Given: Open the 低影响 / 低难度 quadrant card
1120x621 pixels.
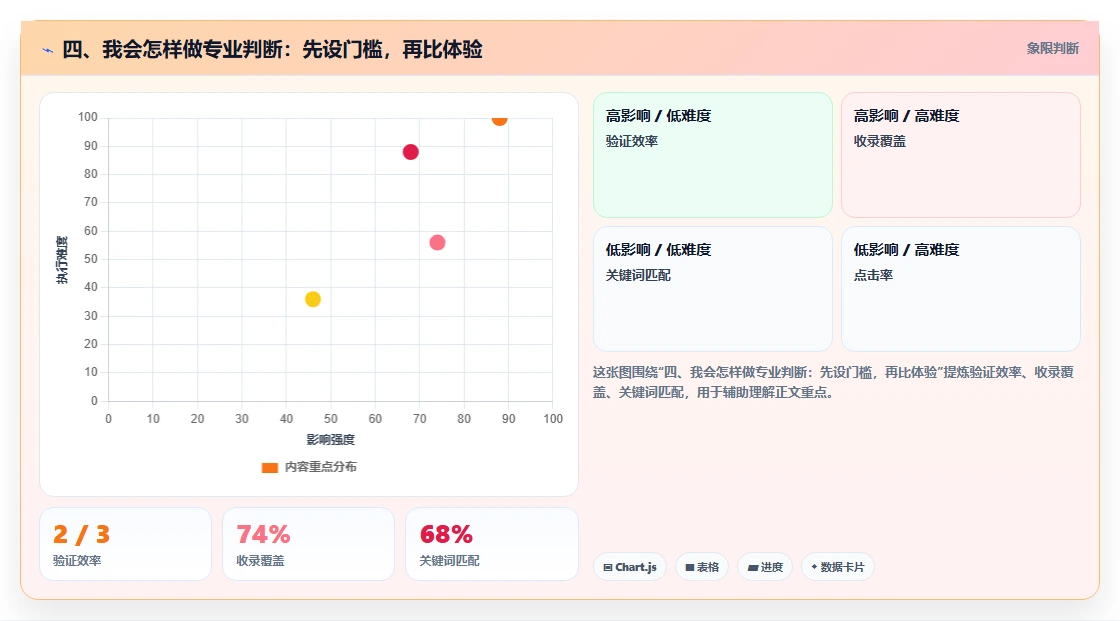Looking at the screenshot, I should point(713,289).
